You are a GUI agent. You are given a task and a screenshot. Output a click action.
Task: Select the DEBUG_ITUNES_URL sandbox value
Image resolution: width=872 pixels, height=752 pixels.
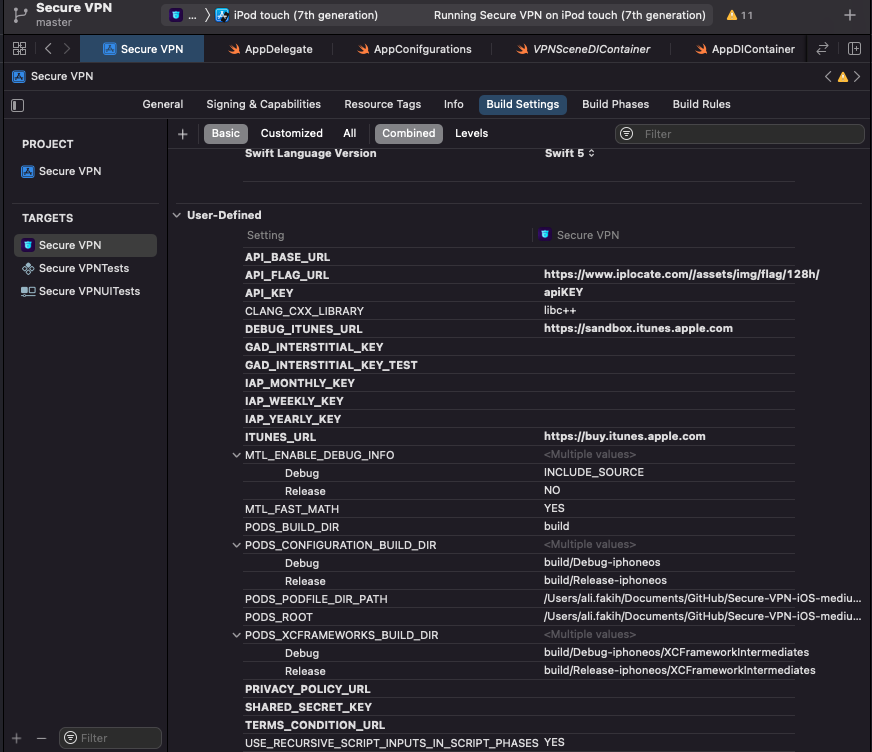point(638,328)
